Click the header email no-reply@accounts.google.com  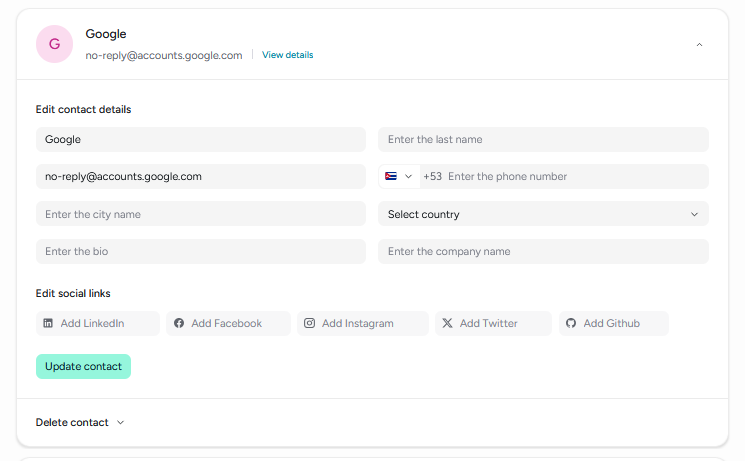(164, 55)
